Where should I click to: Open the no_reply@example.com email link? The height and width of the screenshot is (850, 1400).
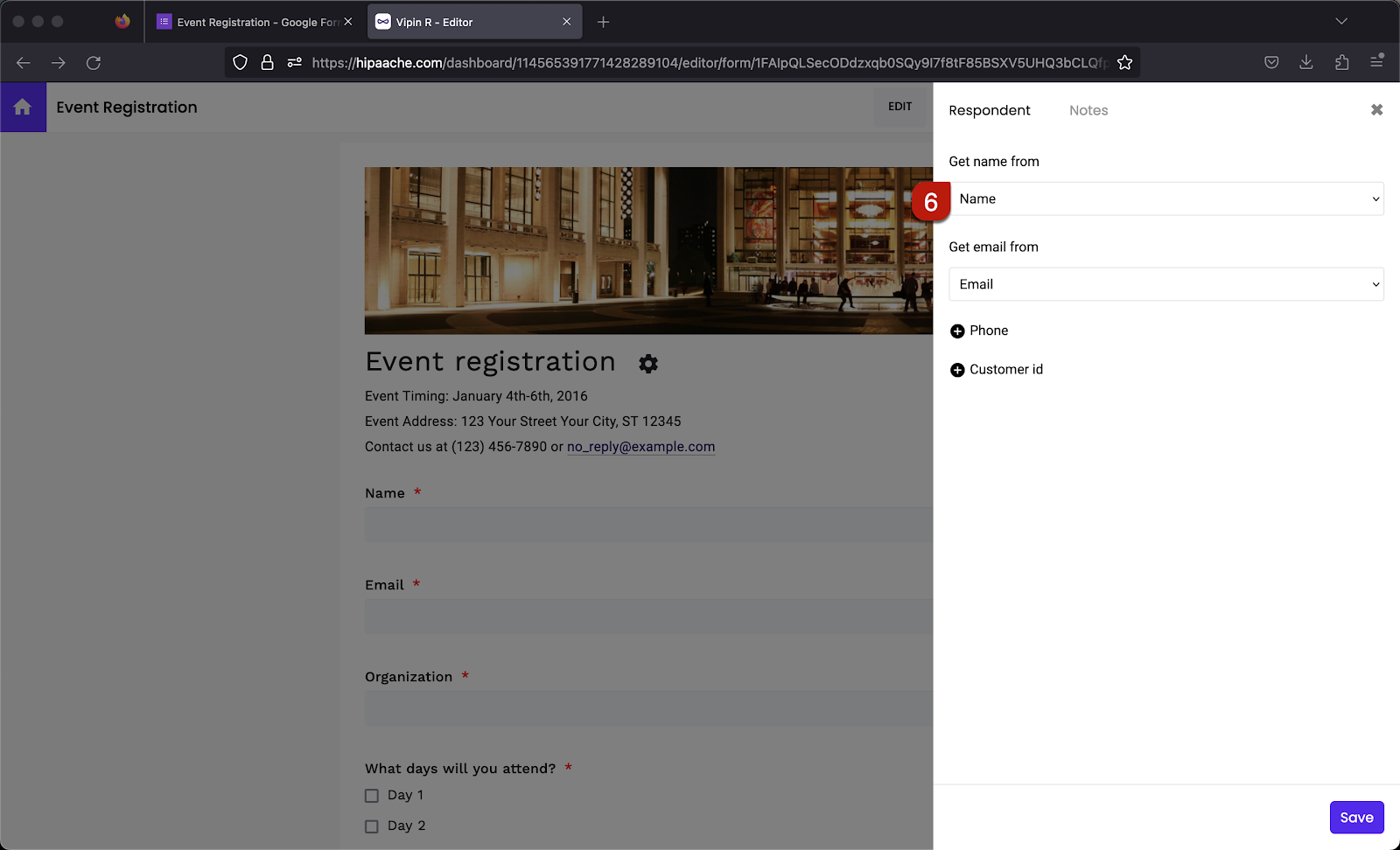click(640, 446)
